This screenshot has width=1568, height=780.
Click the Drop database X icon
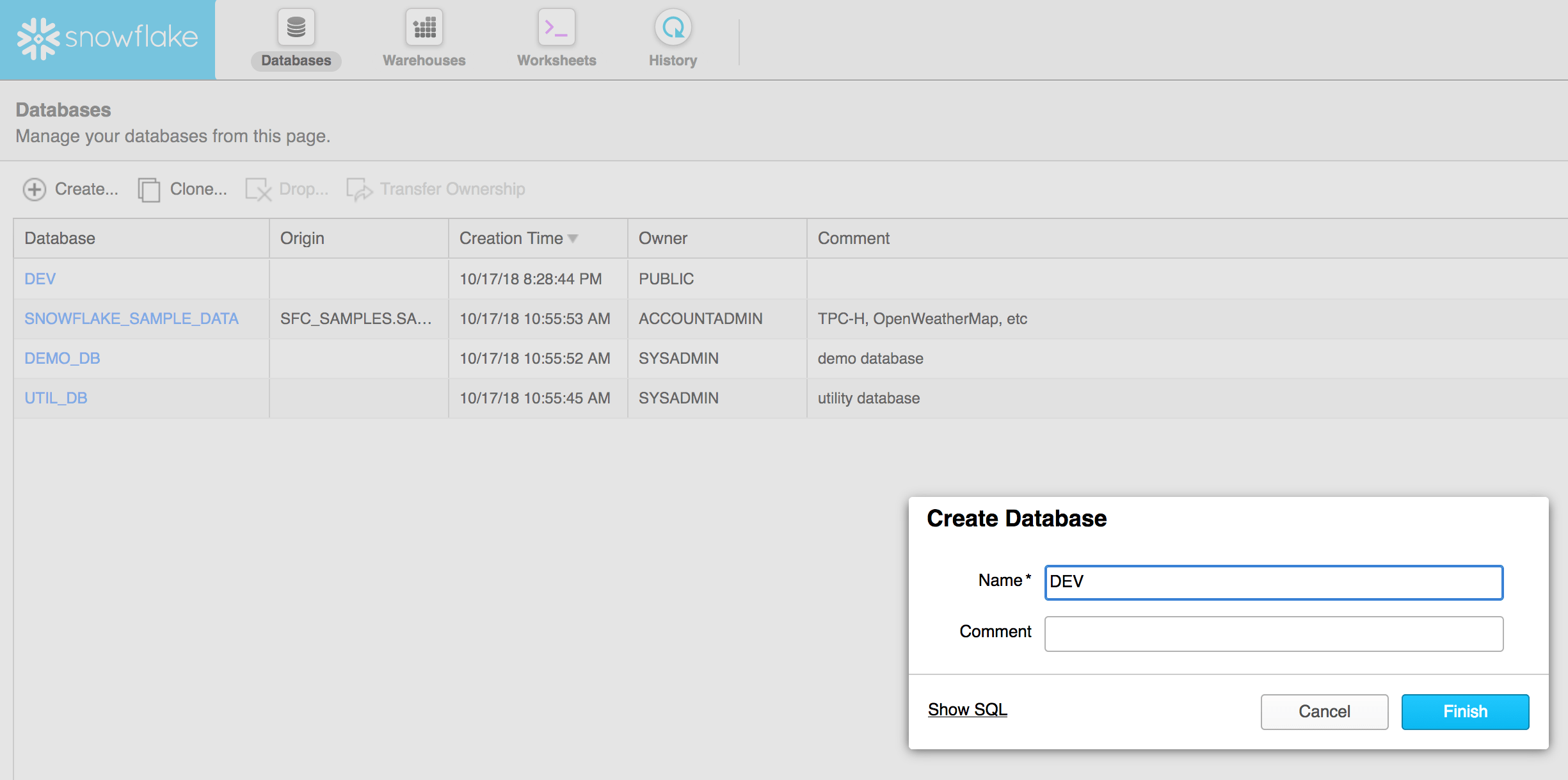pyautogui.click(x=259, y=190)
